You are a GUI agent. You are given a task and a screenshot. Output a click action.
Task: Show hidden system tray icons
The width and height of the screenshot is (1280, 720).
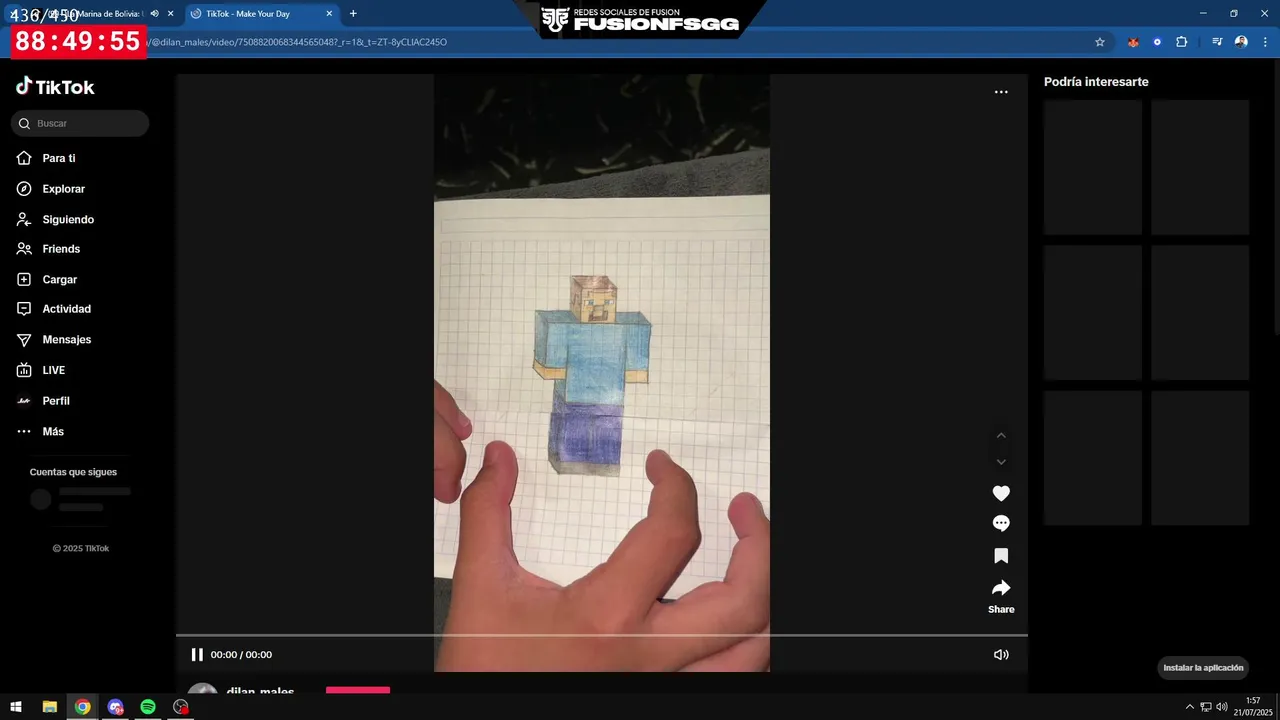[x=1190, y=707]
